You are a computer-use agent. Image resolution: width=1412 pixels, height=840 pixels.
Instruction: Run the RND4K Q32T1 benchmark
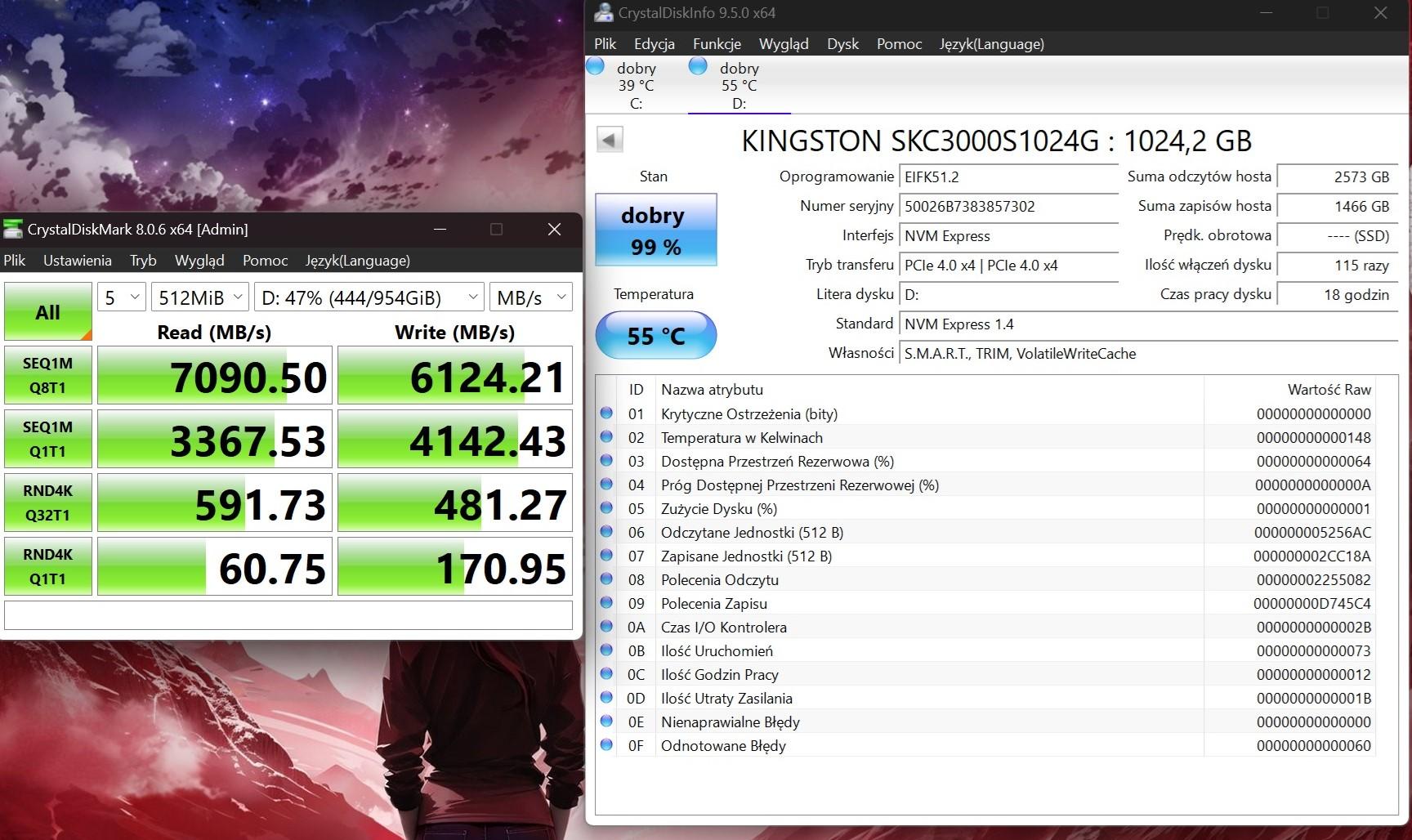[x=48, y=503]
